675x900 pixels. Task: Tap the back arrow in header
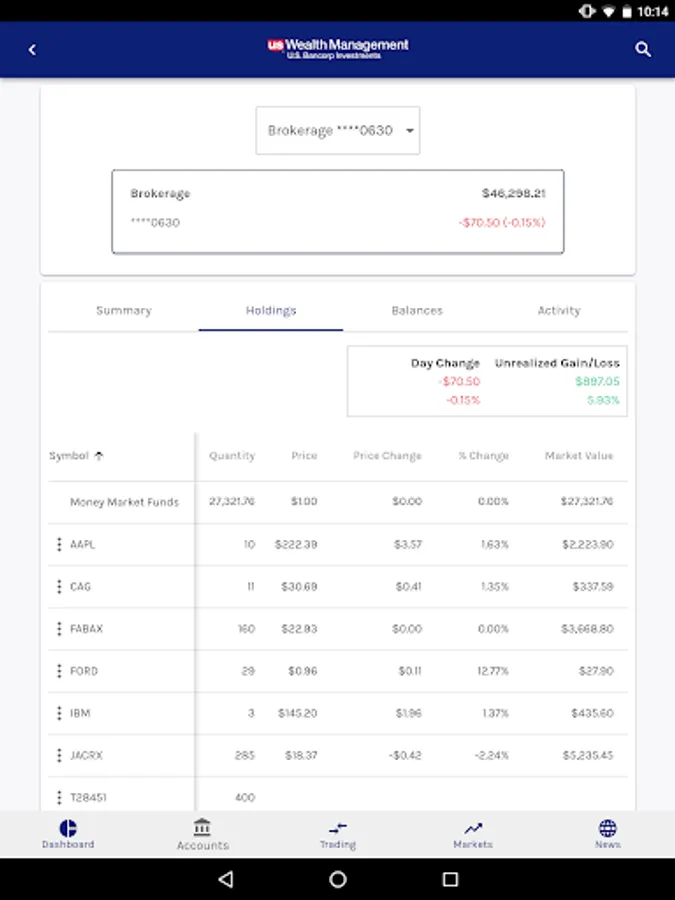[32, 49]
